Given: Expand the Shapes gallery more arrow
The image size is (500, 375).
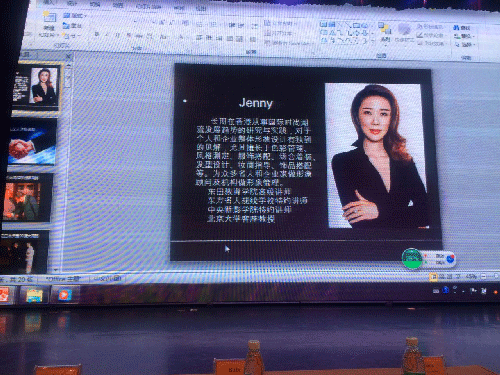Looking at the screenshot, I should (373, 41).
